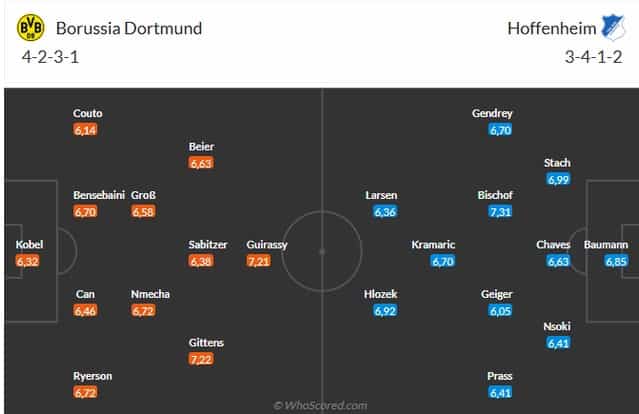Click the Hoffenheim club crest

click(x=613, y=27)
